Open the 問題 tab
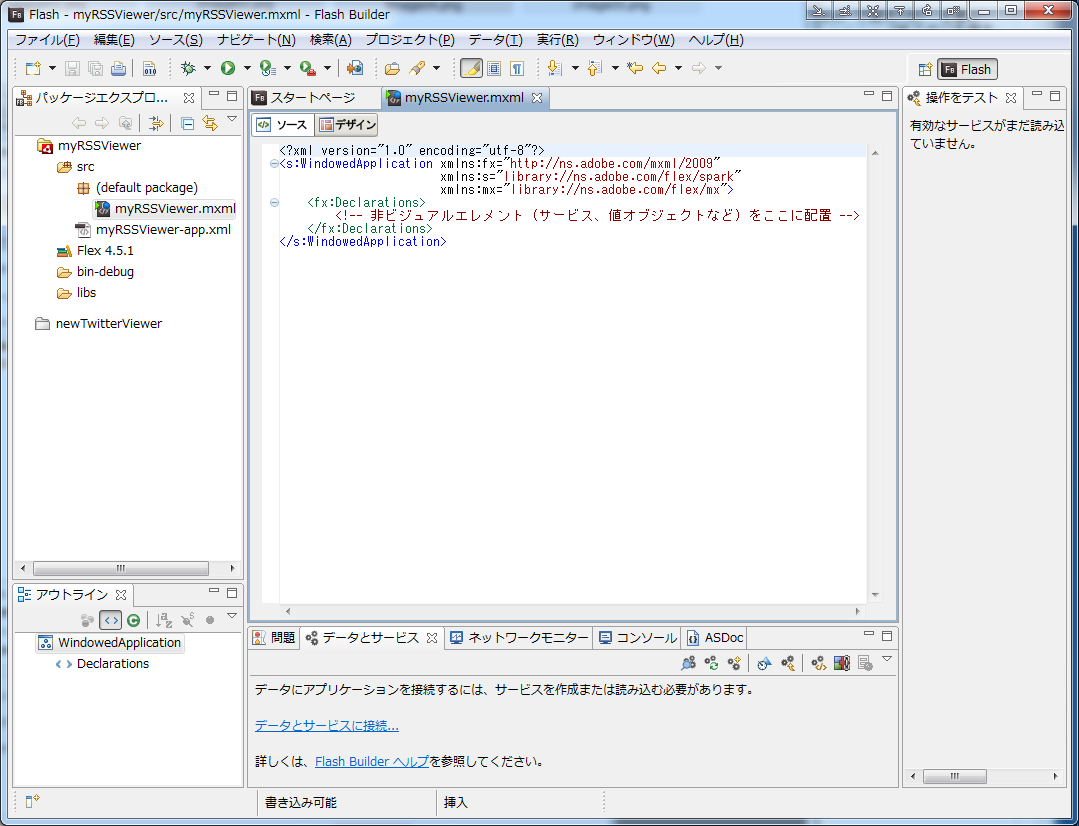 (274, 638)
